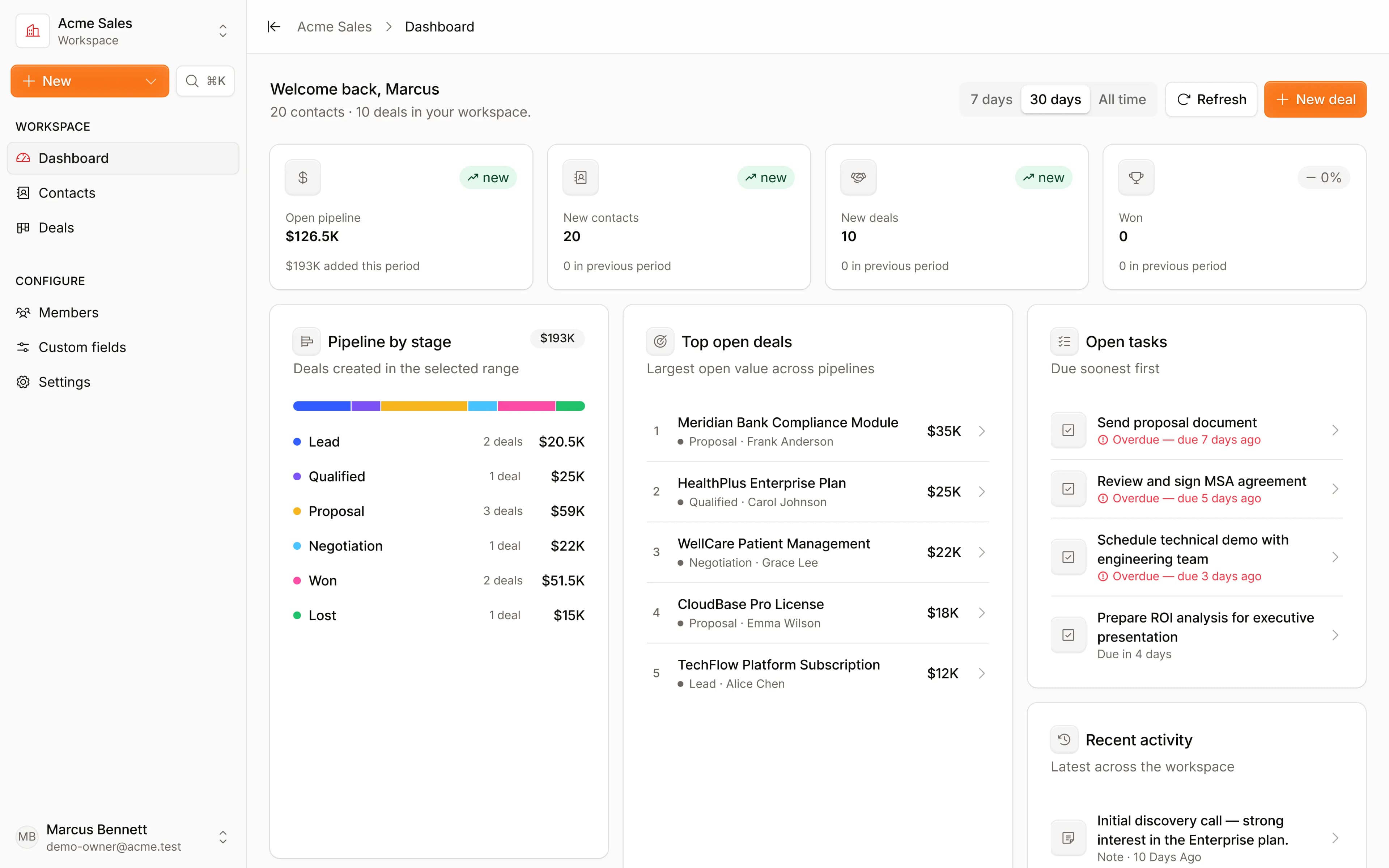
Task: Click the Qualified stage row
Action: click(x=439, y=476)
